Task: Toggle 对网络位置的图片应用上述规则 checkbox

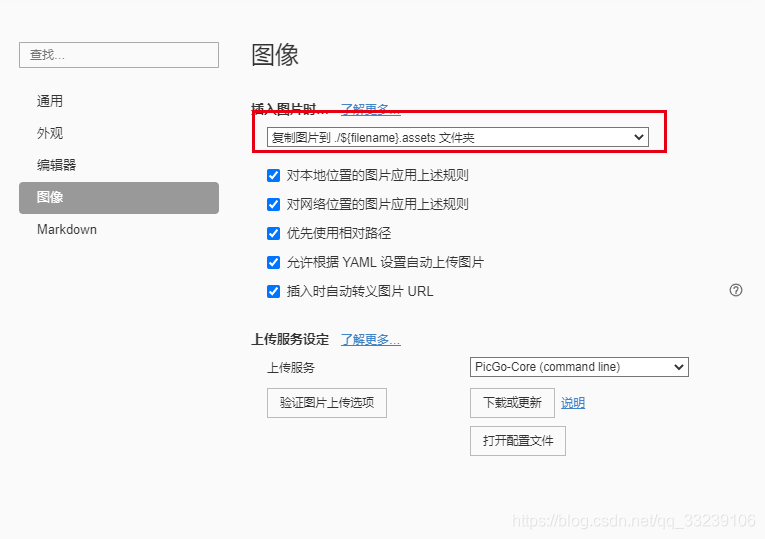Action: tap(274, 204)
